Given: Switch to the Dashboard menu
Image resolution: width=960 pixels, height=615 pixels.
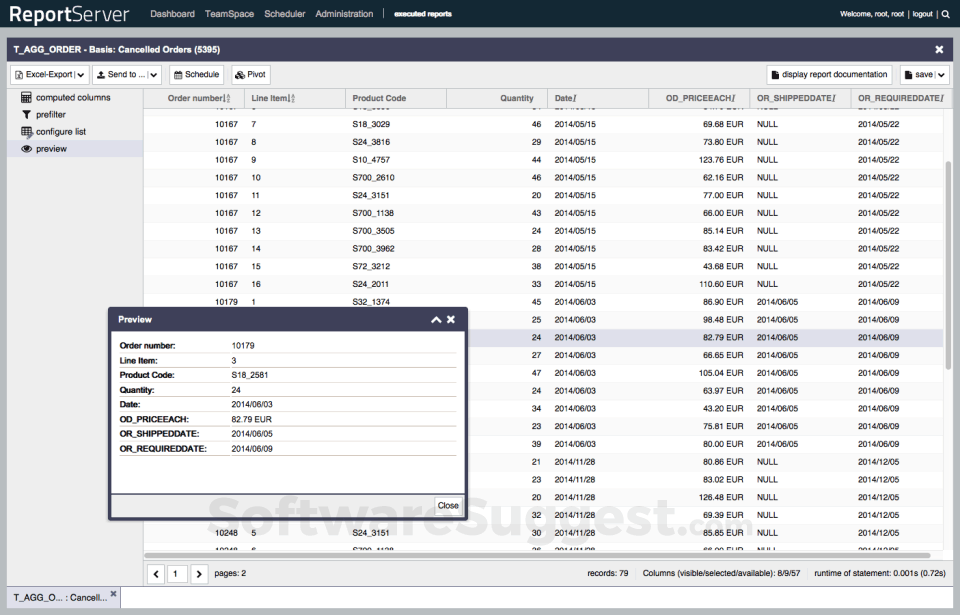Looking at the screenshot, I should [x=172, y=14].
